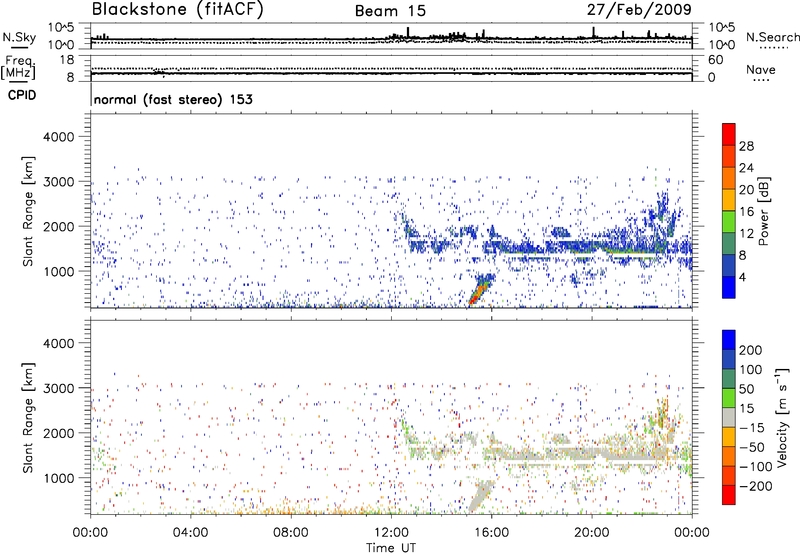Viewport: 800px width, 554px height.
Task: Click the '200' tick on Velocity colorbar
Action: [751, 350]
